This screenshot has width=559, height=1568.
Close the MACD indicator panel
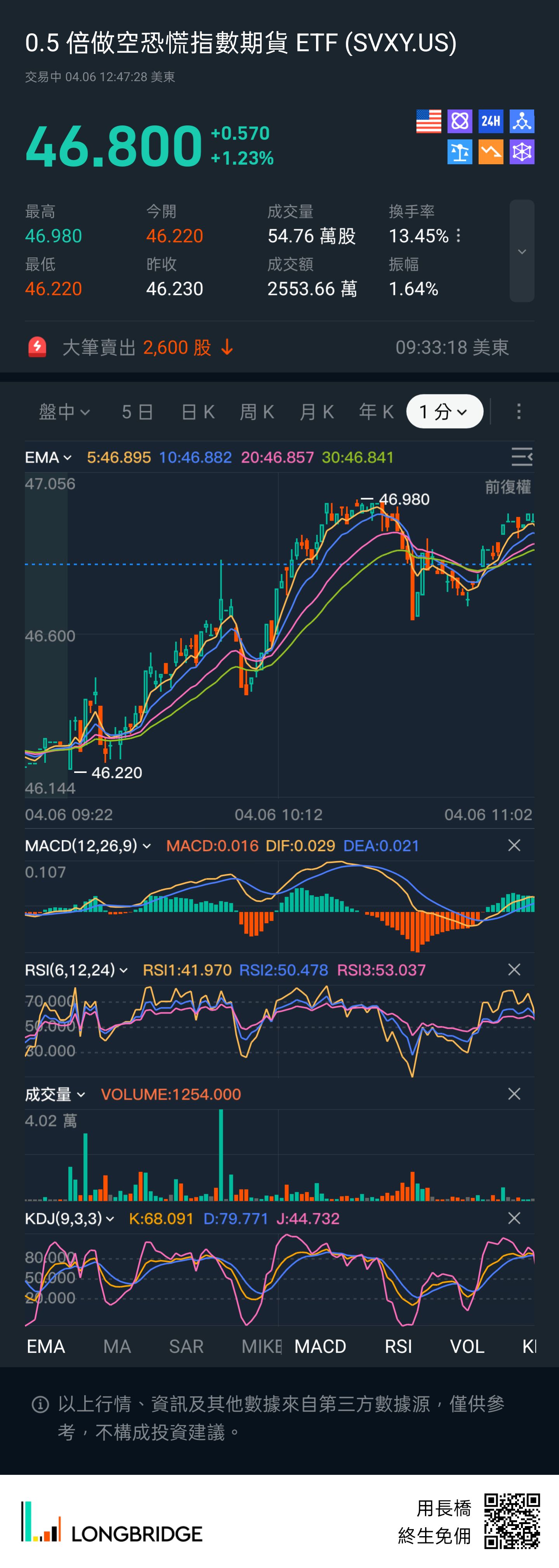click(x=514, y=846)
